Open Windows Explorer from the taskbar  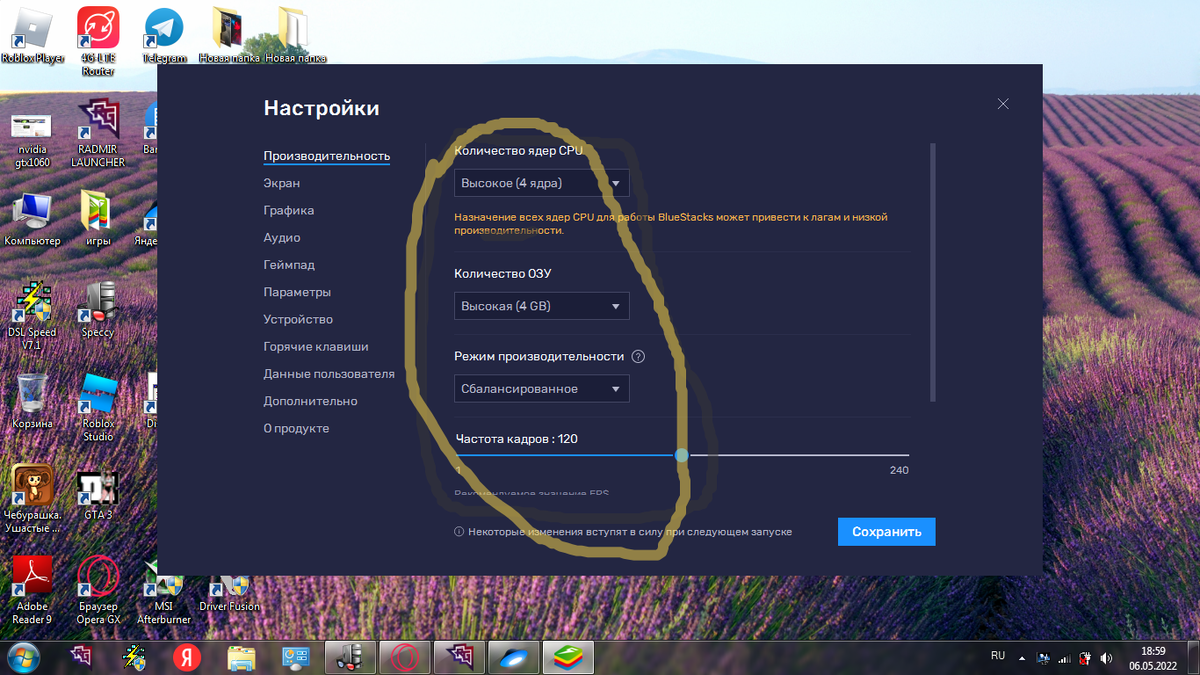tap(242, 657)
